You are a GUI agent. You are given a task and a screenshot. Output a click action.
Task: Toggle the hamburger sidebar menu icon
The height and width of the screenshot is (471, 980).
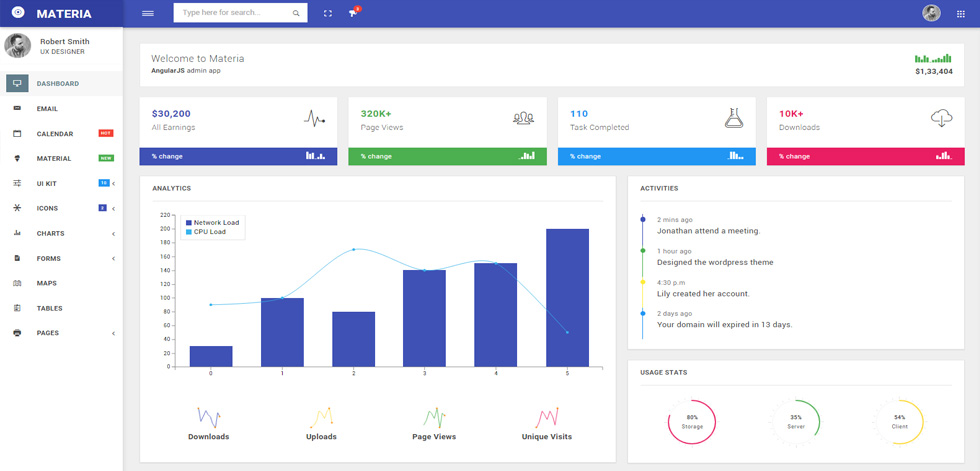pos(148,13)
